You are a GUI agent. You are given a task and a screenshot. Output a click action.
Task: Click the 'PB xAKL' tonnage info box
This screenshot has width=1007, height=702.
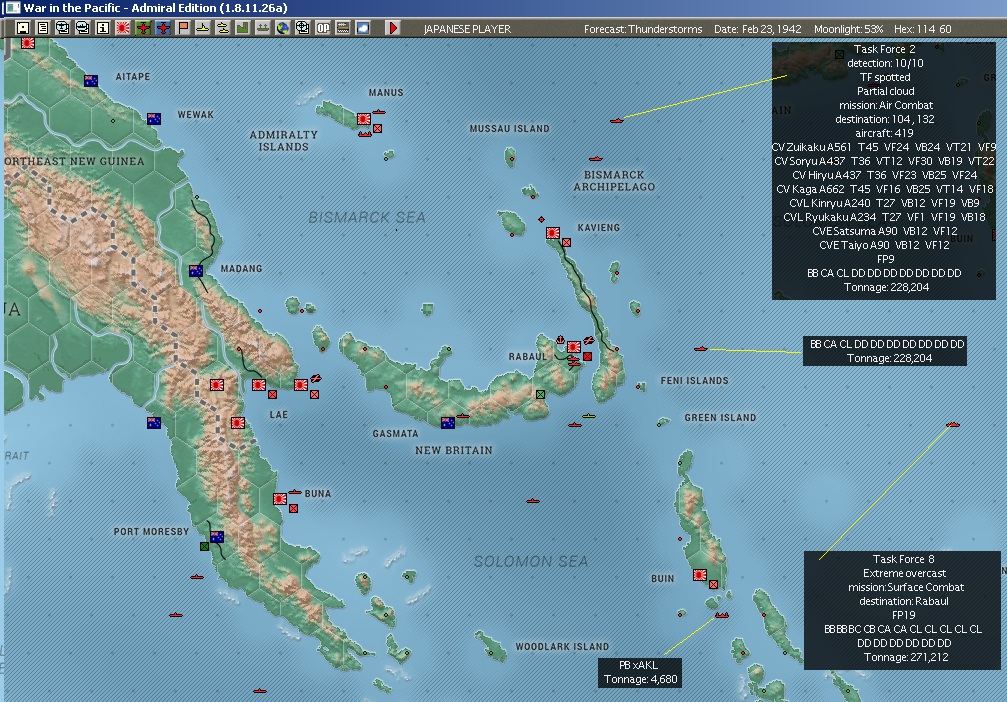pos(640,672)
